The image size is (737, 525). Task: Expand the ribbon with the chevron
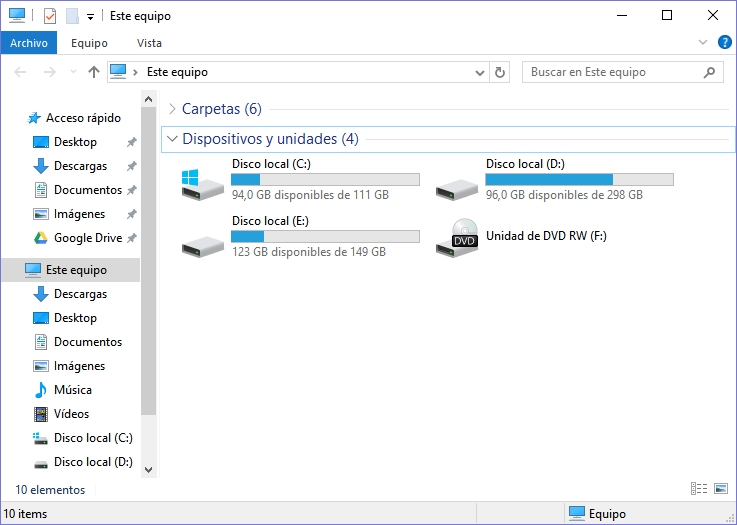pos(703,42)
